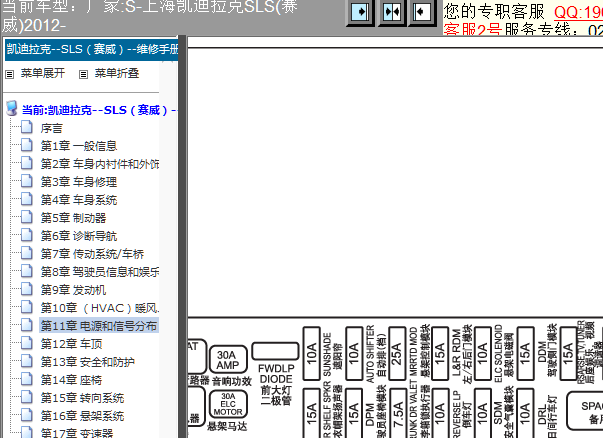Click the page icon beside 第9章 发动机

pyautogui.click(x=27, y=289)
